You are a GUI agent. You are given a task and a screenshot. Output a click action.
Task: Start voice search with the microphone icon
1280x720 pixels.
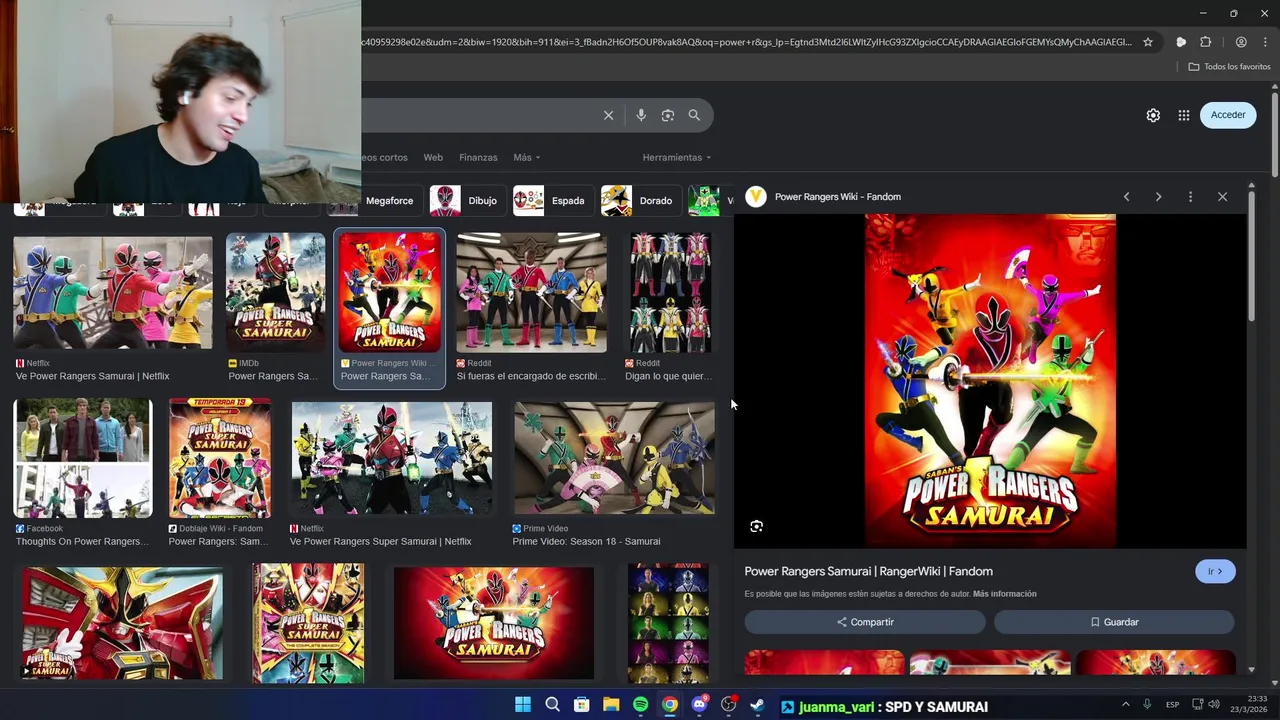tap(641, 115)
